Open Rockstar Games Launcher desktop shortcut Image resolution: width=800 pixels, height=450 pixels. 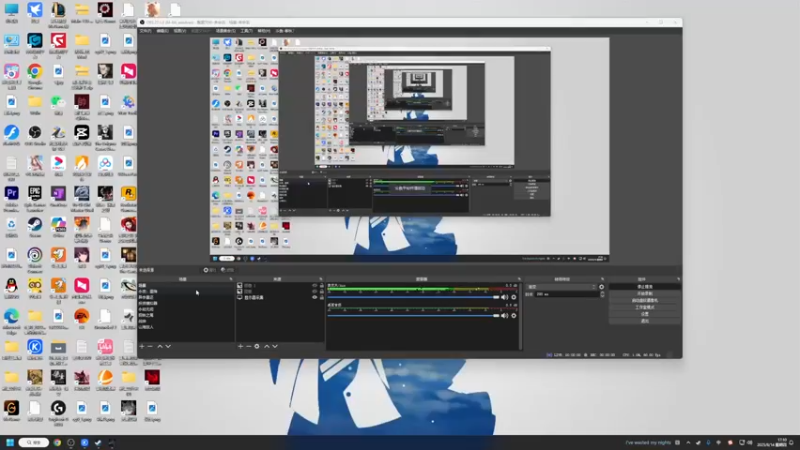(x=128, y=198)
